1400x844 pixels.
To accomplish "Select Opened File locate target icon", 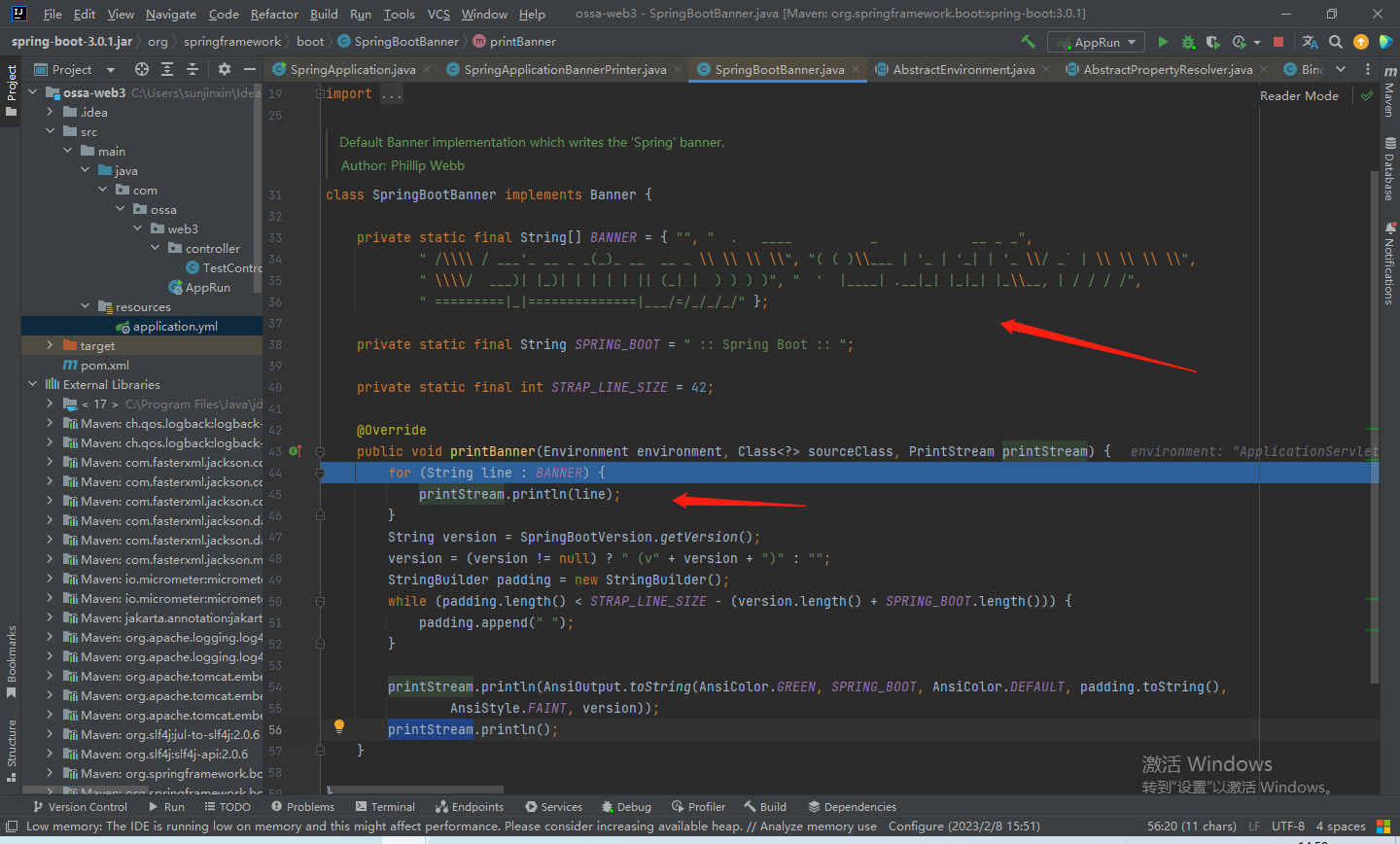I will coord(142,69).
